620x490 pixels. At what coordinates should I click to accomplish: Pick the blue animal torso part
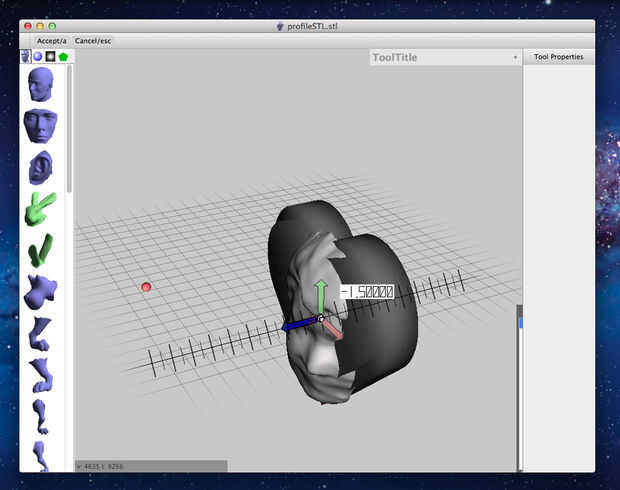pyautogui.click(x=40, y=292)
